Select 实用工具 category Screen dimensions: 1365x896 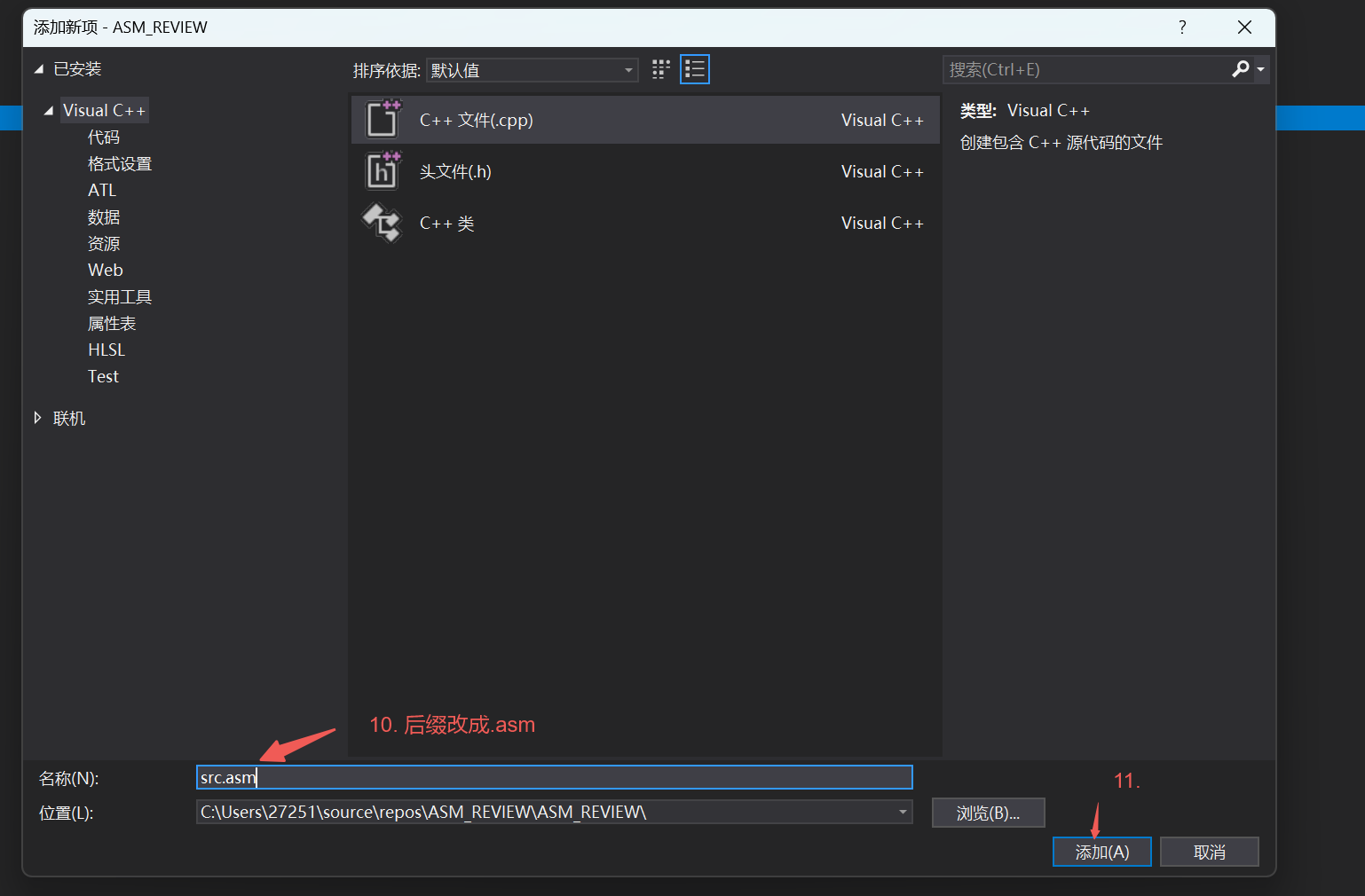[x=120, y=297]
